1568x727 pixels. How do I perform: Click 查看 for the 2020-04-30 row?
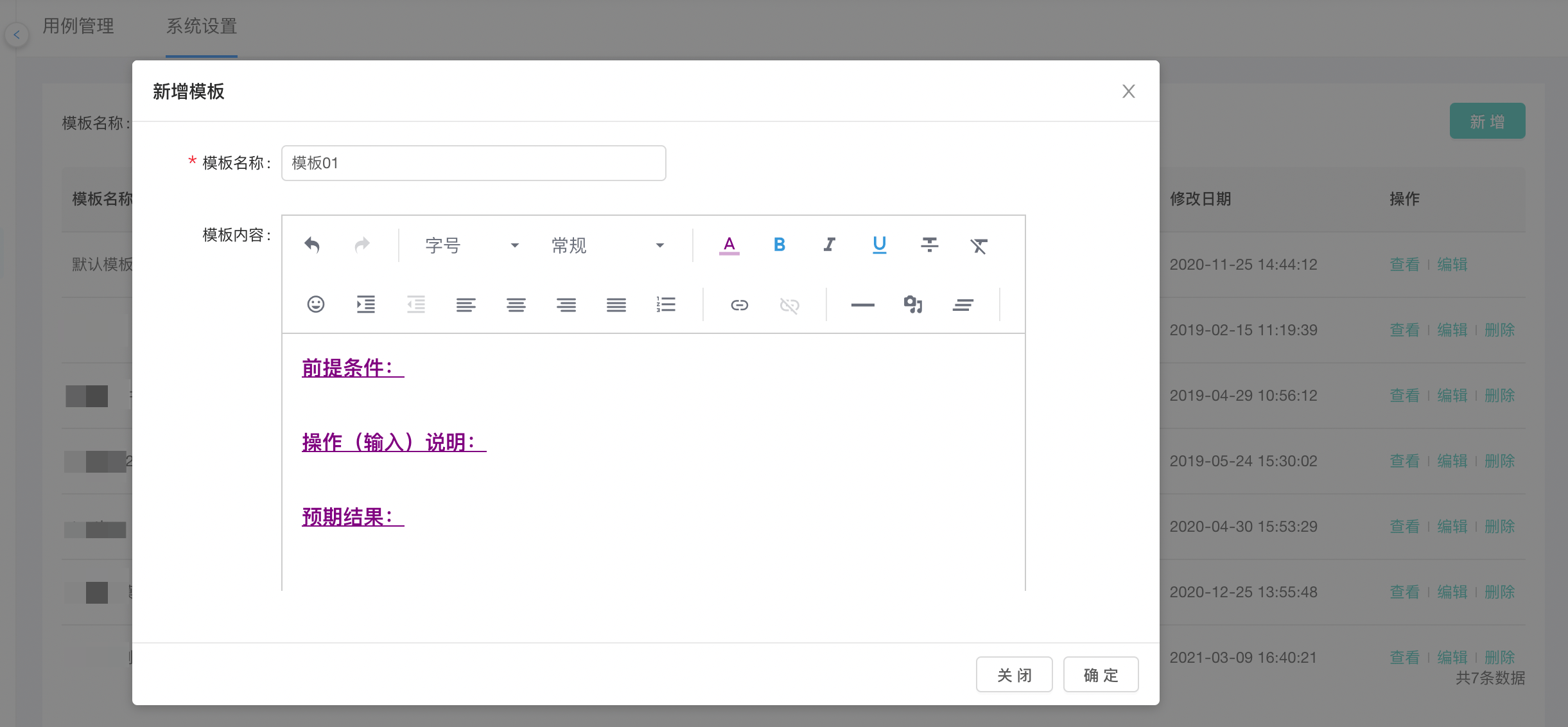click(x=1404, y=527)
